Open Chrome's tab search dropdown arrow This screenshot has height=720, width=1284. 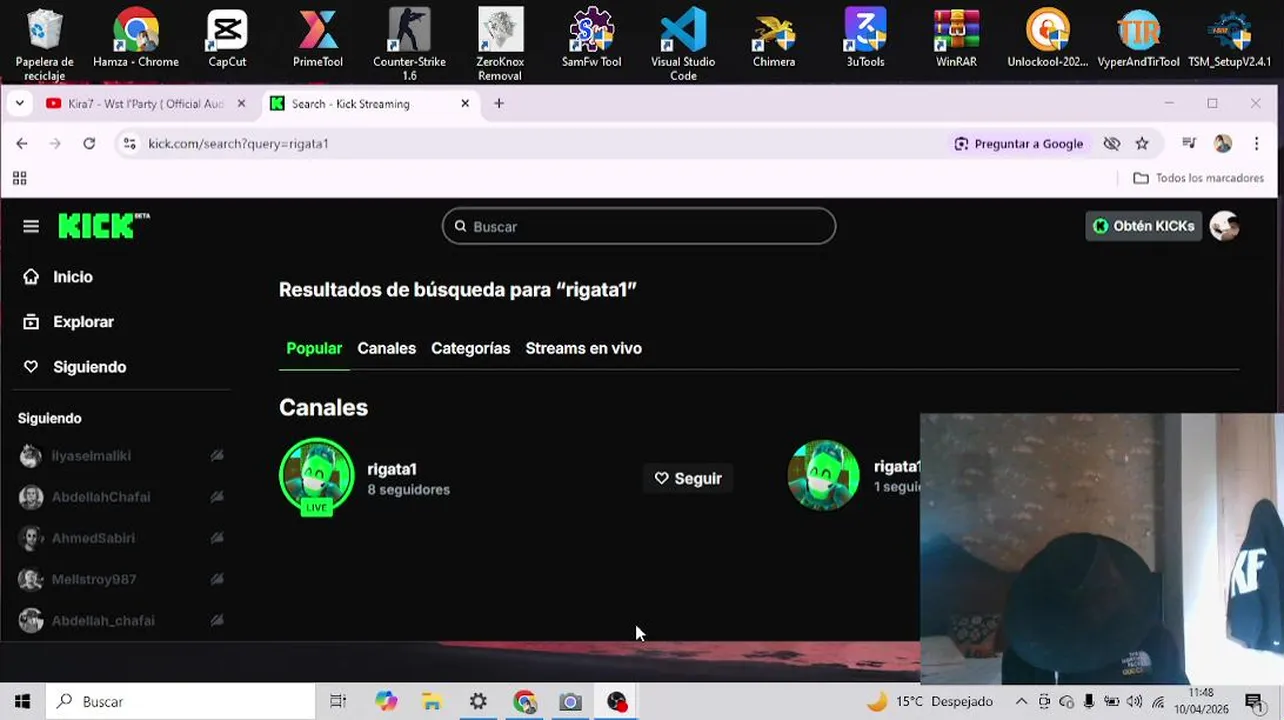(x=19, y=103)
